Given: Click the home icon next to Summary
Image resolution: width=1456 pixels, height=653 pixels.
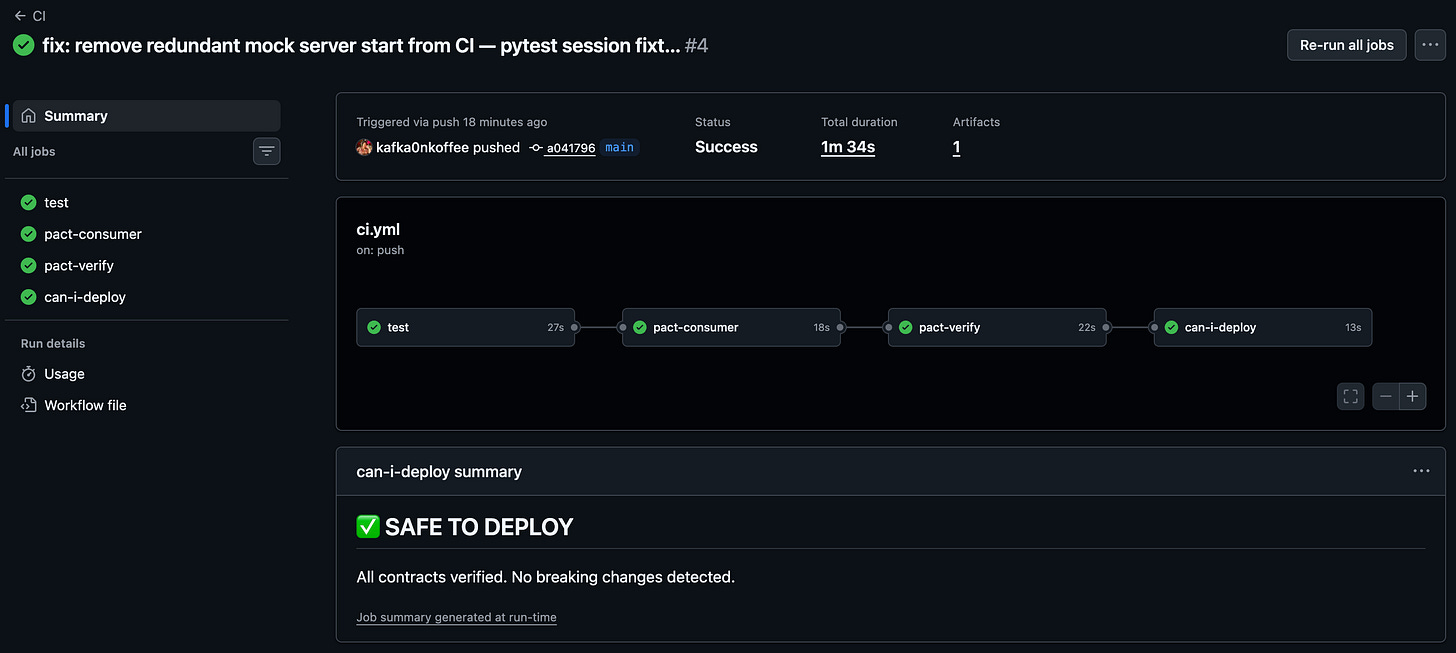Looking at the screenshot, I should (x=29, y=116).
